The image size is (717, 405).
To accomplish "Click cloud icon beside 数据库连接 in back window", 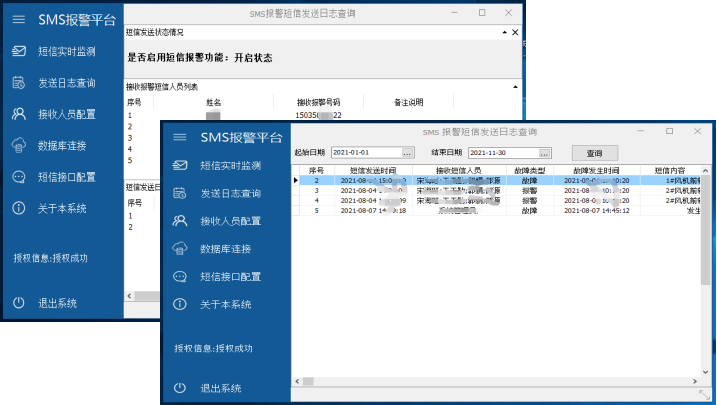I will click(x=19, y=145).
